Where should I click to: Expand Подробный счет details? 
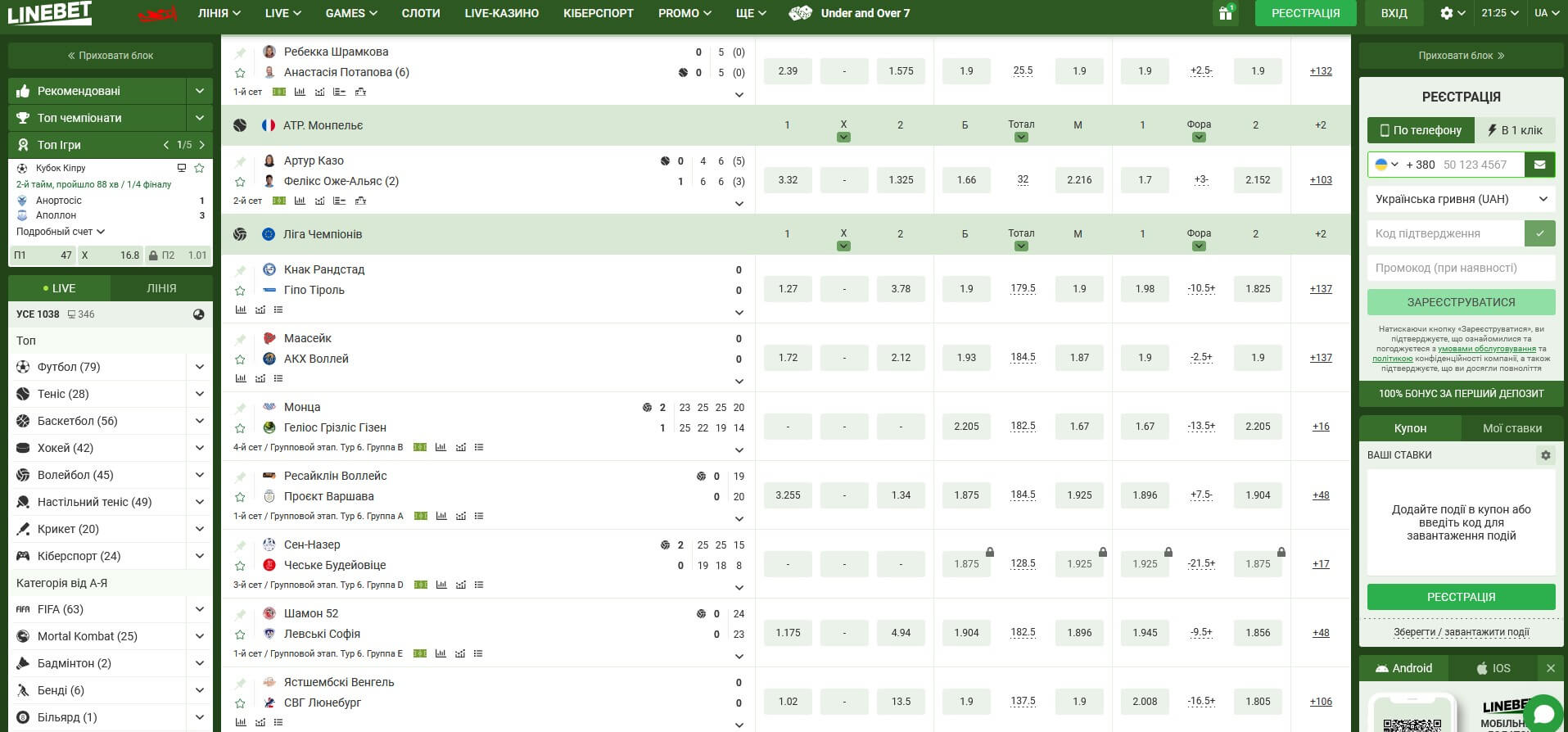(x=61, y=232)
